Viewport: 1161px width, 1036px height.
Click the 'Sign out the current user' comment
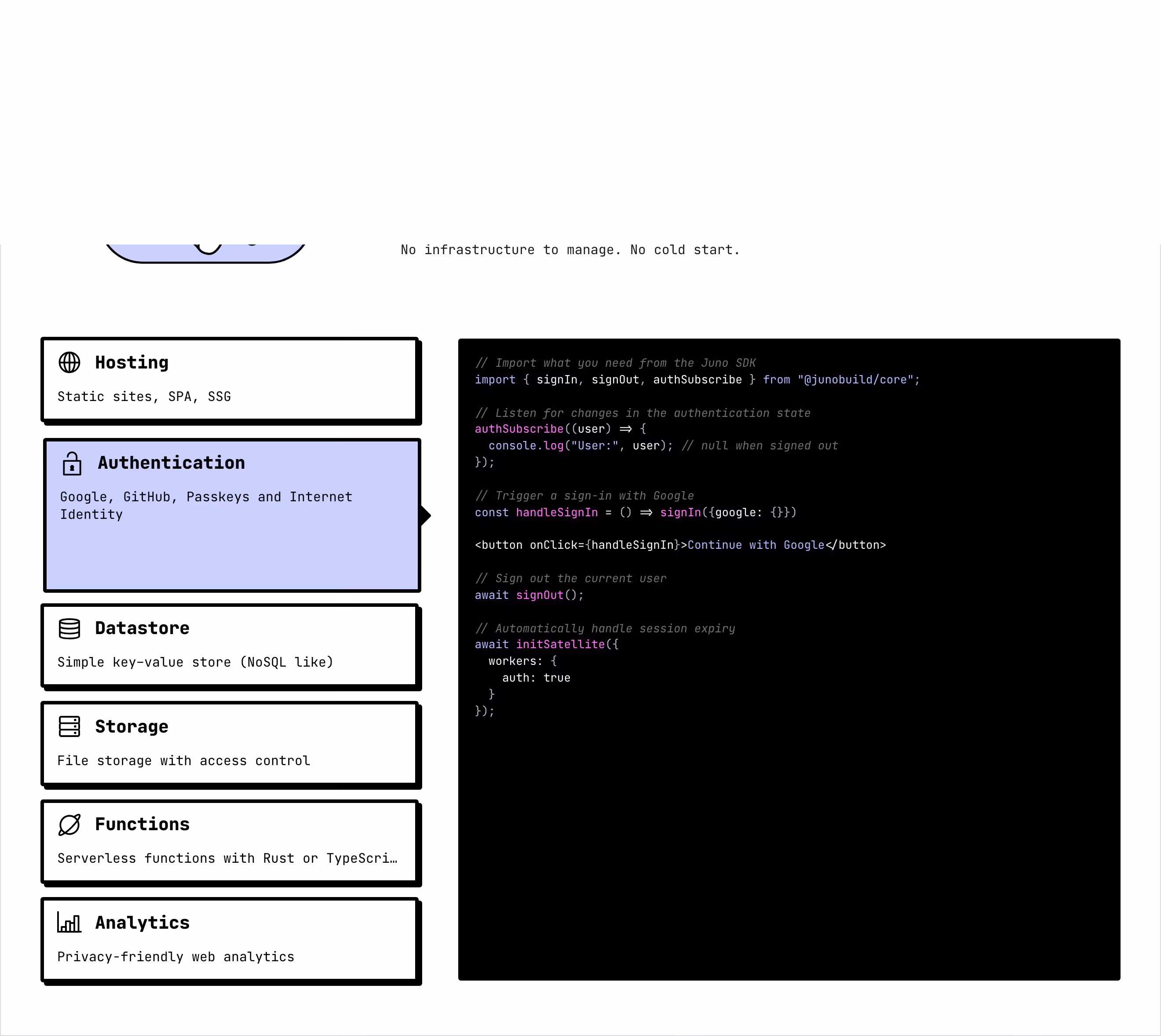(x=570, y=578)
